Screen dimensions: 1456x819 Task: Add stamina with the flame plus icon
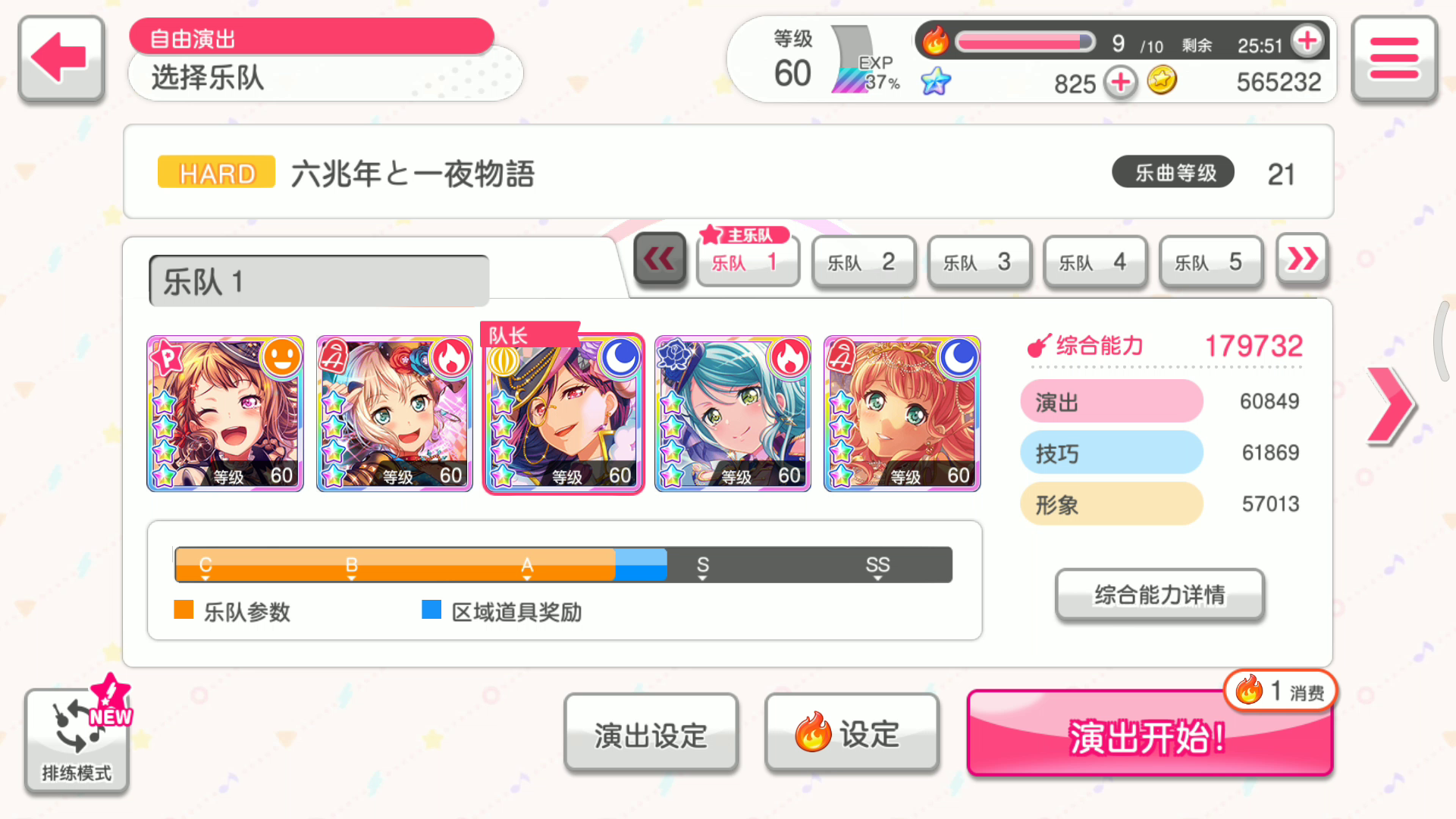tap(1307, 40)
